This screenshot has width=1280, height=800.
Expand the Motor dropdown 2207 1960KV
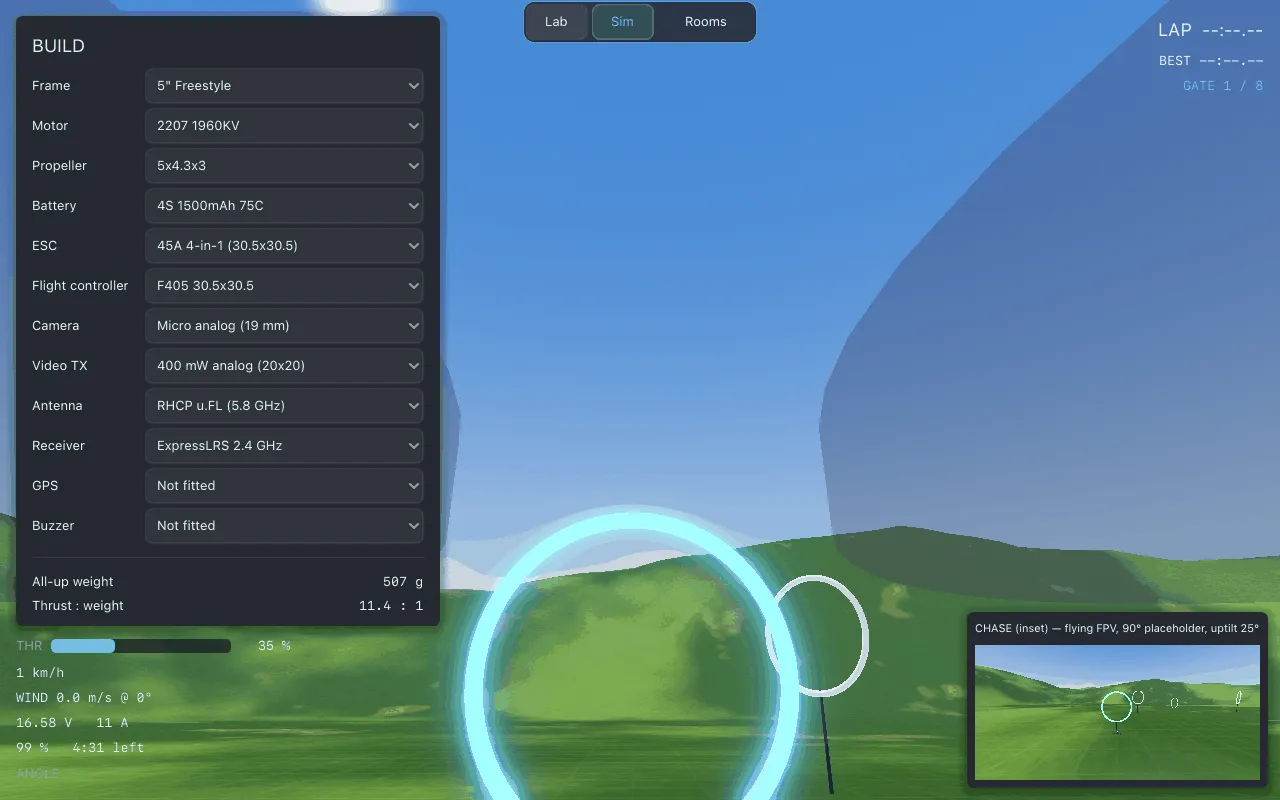[x=284, y=126]
